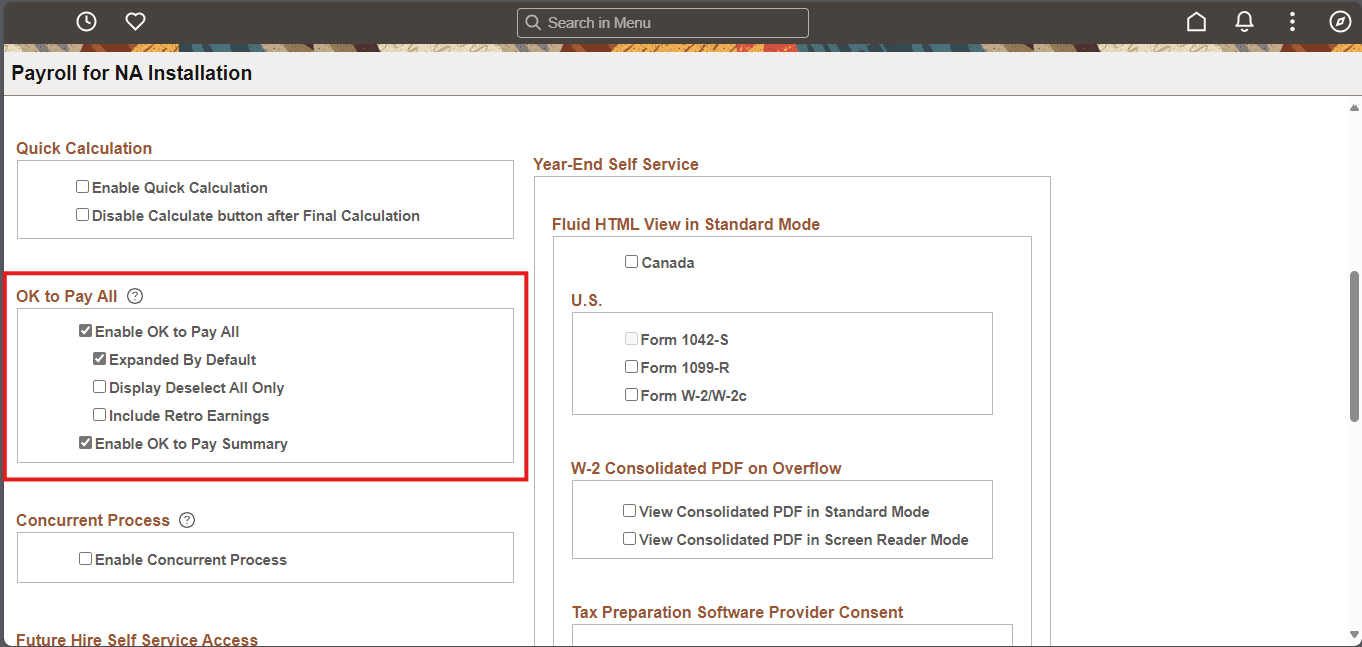Open the Actions three-dot menu

click(x=1292, y=21)
